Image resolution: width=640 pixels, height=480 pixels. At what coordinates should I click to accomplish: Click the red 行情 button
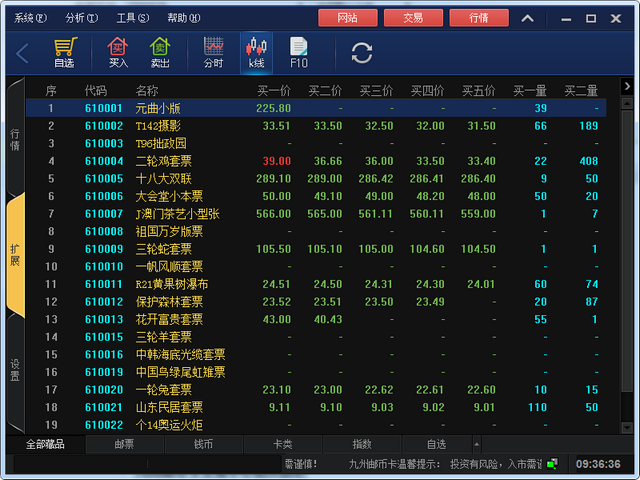pyautogui.click(x=479, y=18)
